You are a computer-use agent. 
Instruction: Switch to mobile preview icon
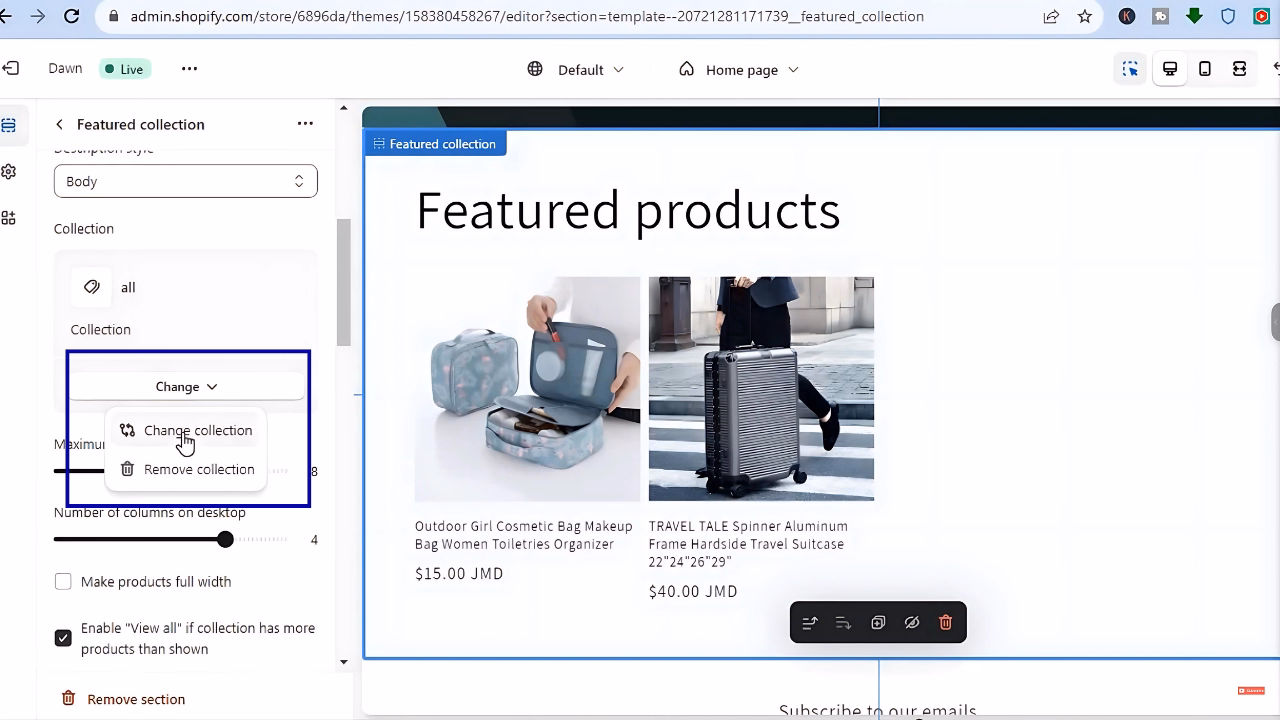[1205, 69]
